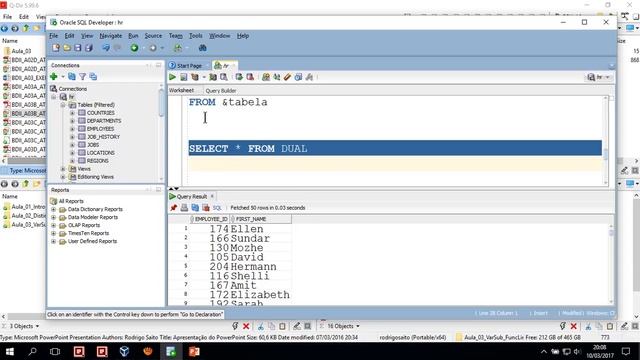Select the Query Result tab
This screenshot has height=360, width=640.
[192, 196]
